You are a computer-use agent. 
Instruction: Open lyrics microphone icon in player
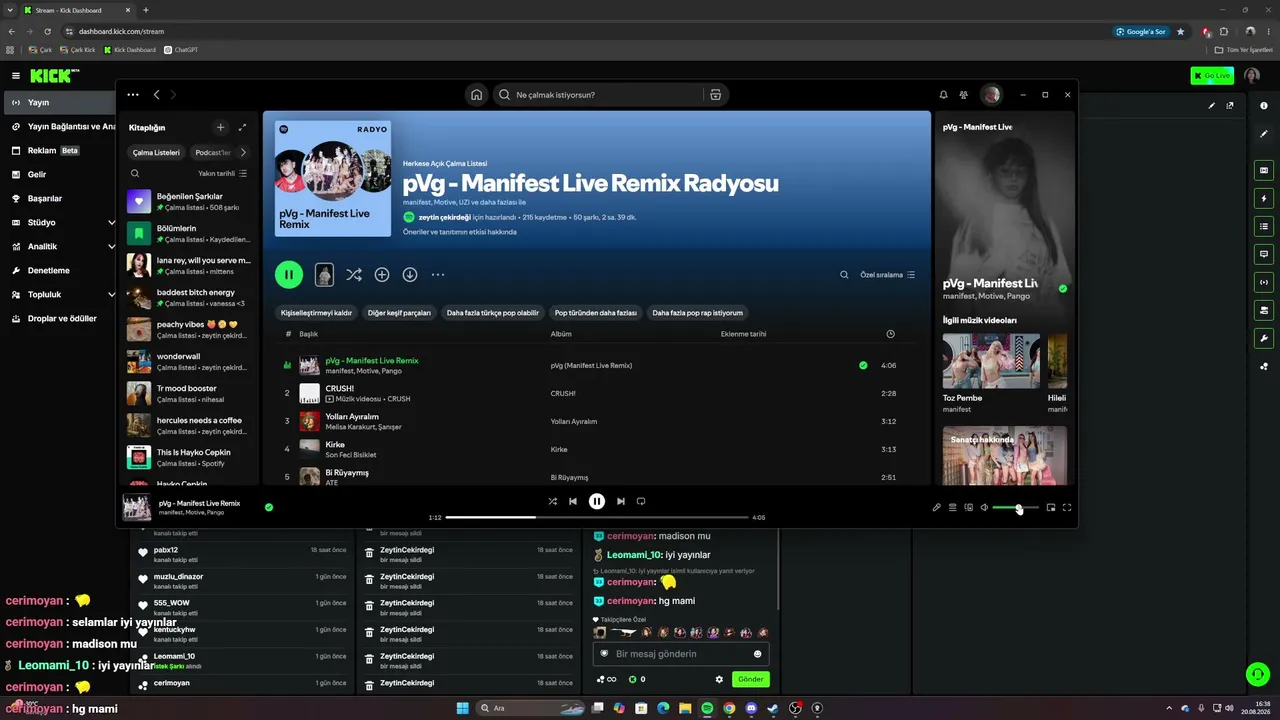tap(937, 507)
